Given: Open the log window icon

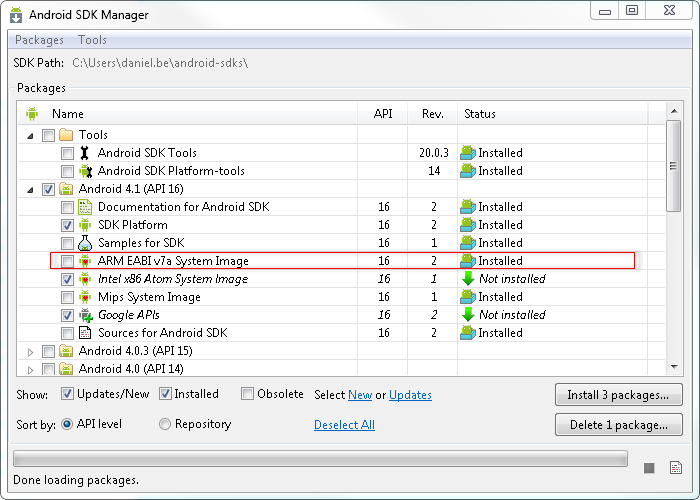Looking at the screenshot, I should tap(676, 467).
